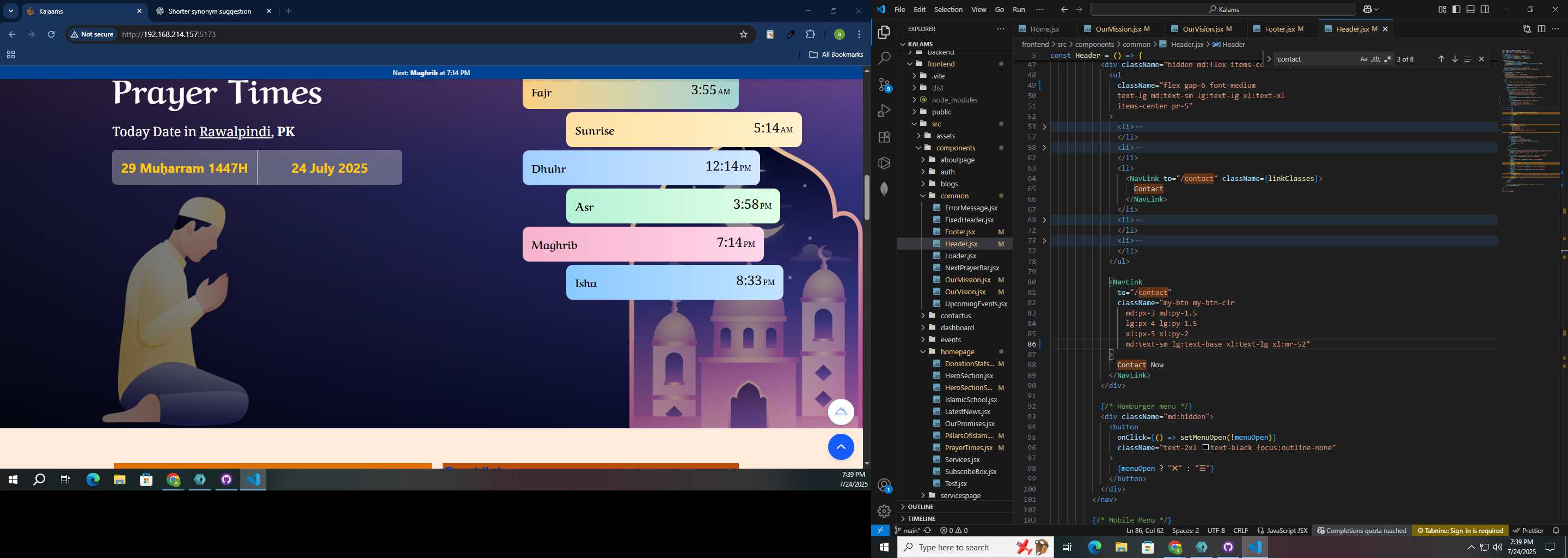Unfold the collapsed li at line 53
Screen dimensions: 1568x558
point(1045,127)
